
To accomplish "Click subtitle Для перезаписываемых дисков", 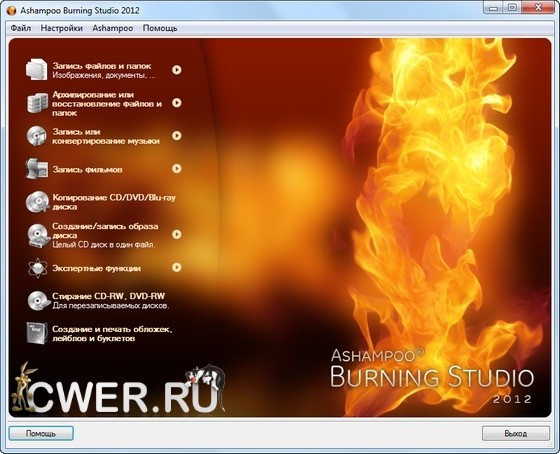I will (111, 306).
